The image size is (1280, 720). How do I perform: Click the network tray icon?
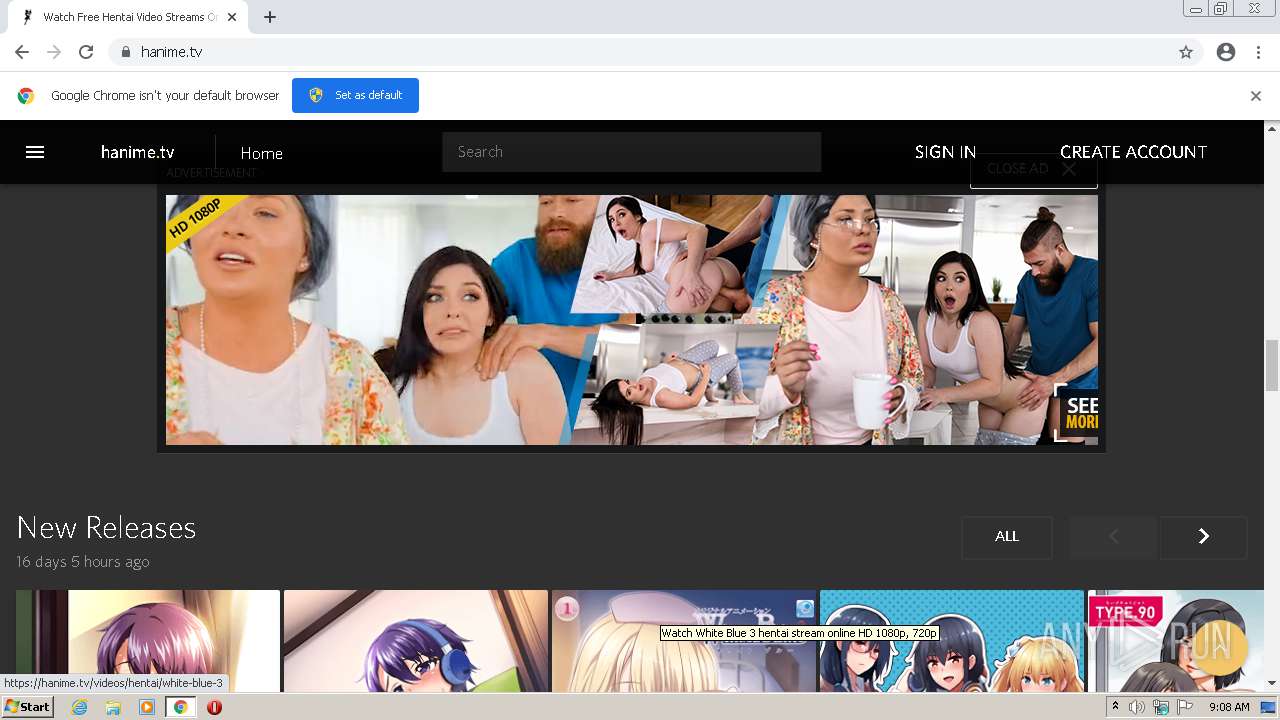pos(1161,707)
